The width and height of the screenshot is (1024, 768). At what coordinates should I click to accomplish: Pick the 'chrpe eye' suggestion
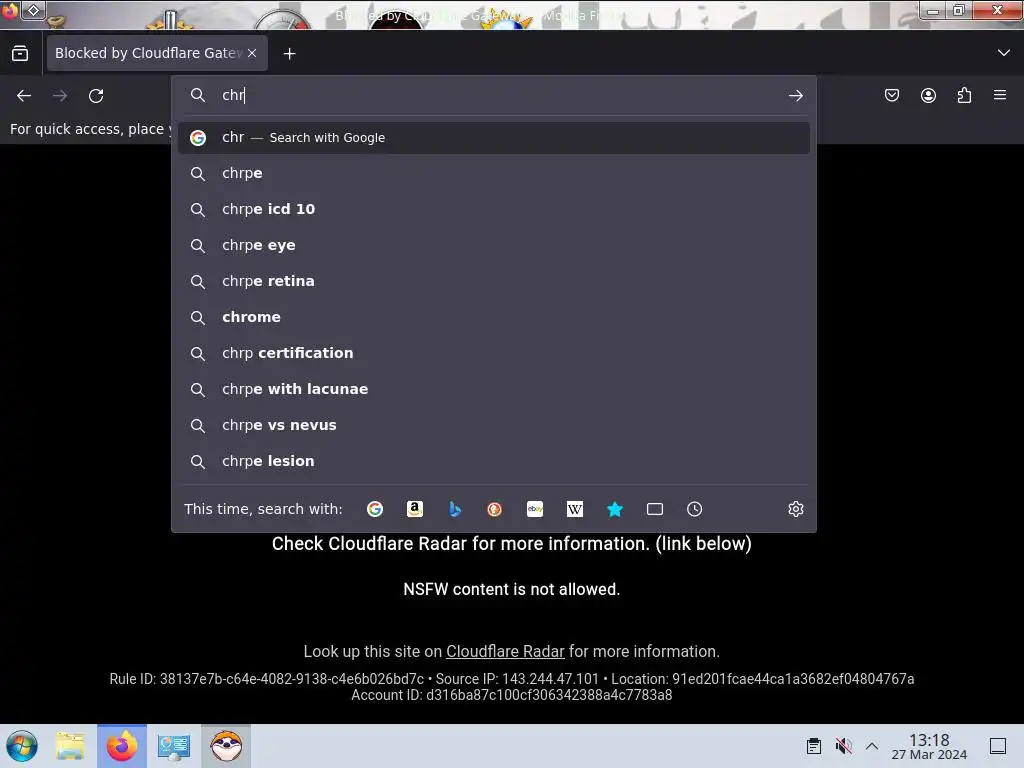click(x=494, y=246)
